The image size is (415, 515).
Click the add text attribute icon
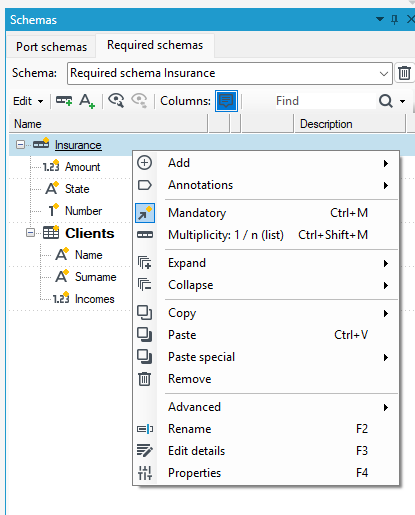(87, 101)
